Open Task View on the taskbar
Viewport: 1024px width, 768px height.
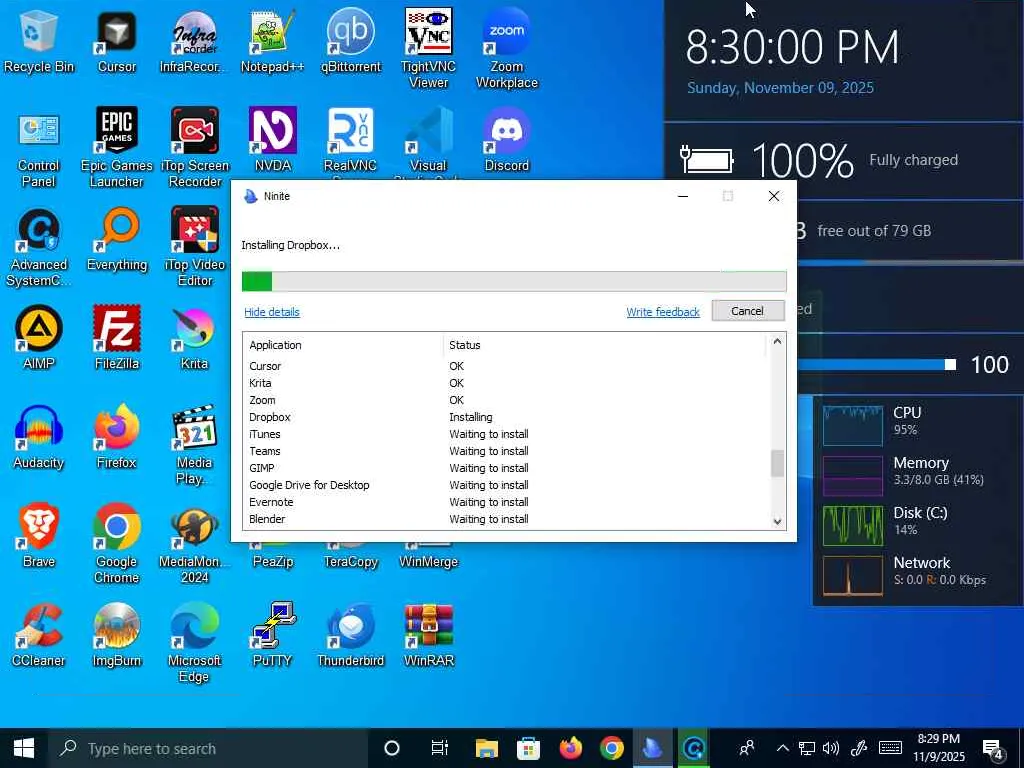[x=440, y=748]
